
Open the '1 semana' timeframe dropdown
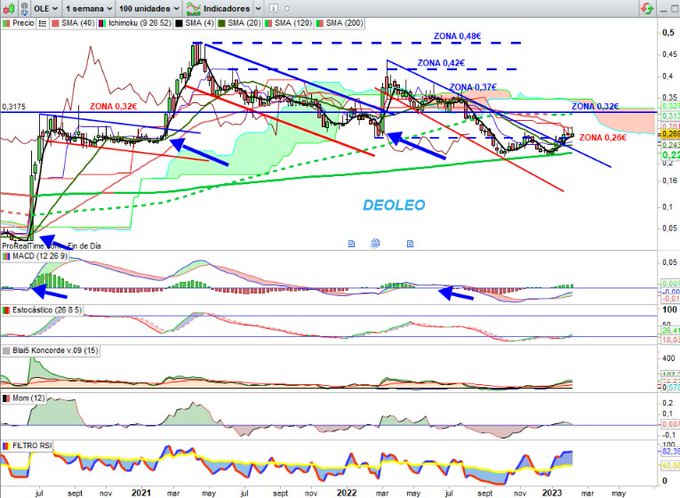tap(88, 8)
